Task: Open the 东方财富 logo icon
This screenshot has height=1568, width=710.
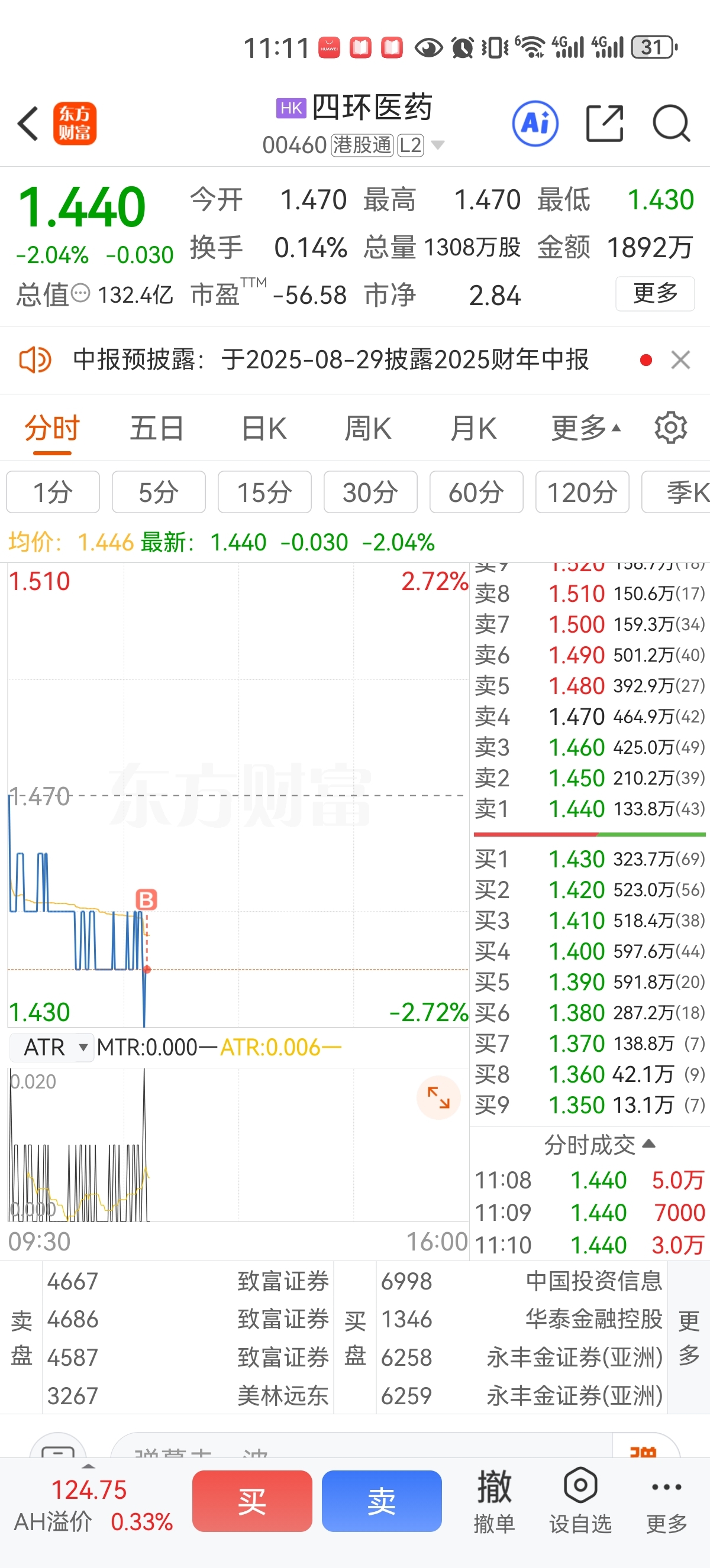Action: pyautogui.click(x=75, y=124)
